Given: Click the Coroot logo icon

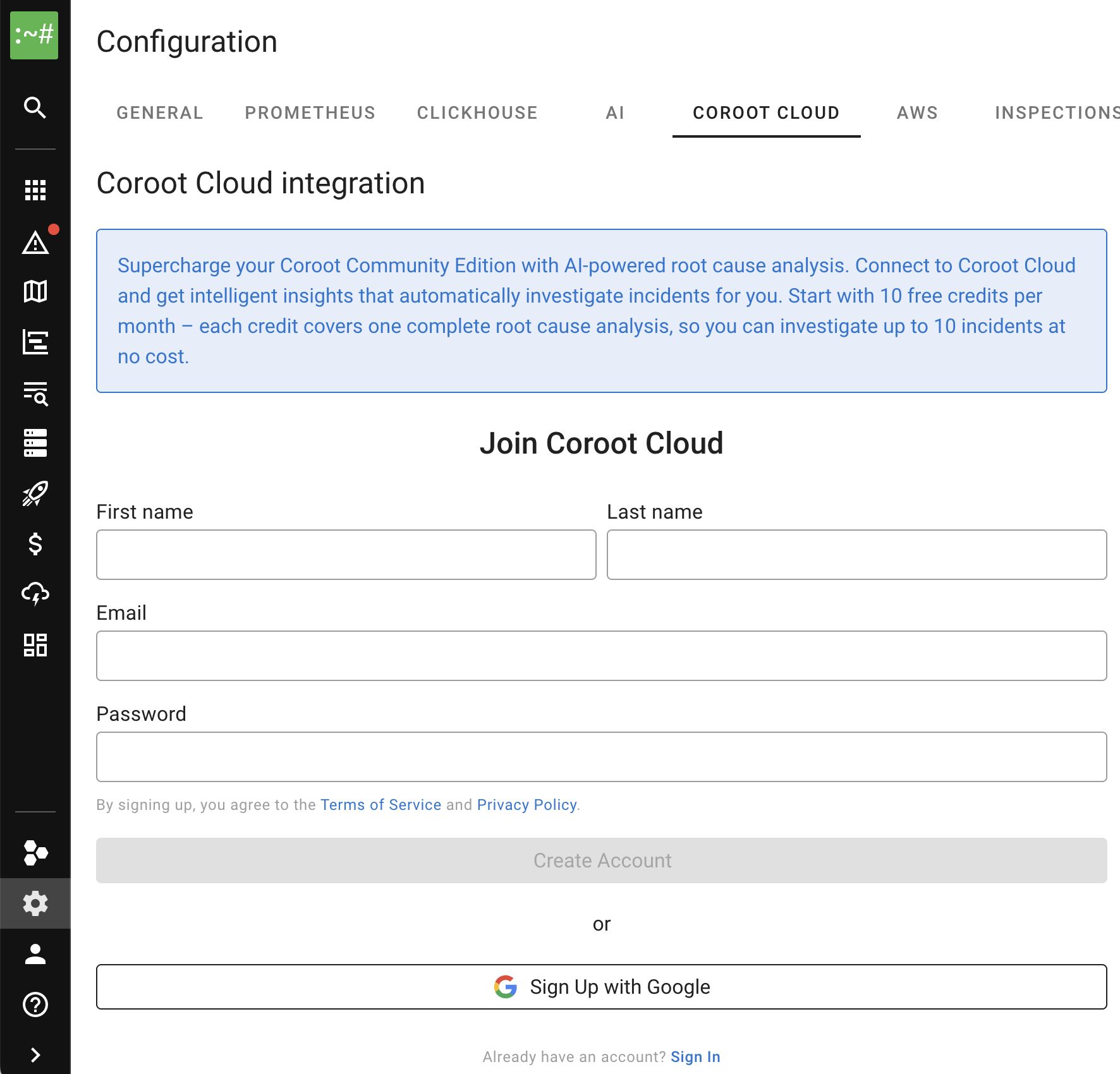Looking at the screenshot, I should pyautogui.click(x=34, y=35).
